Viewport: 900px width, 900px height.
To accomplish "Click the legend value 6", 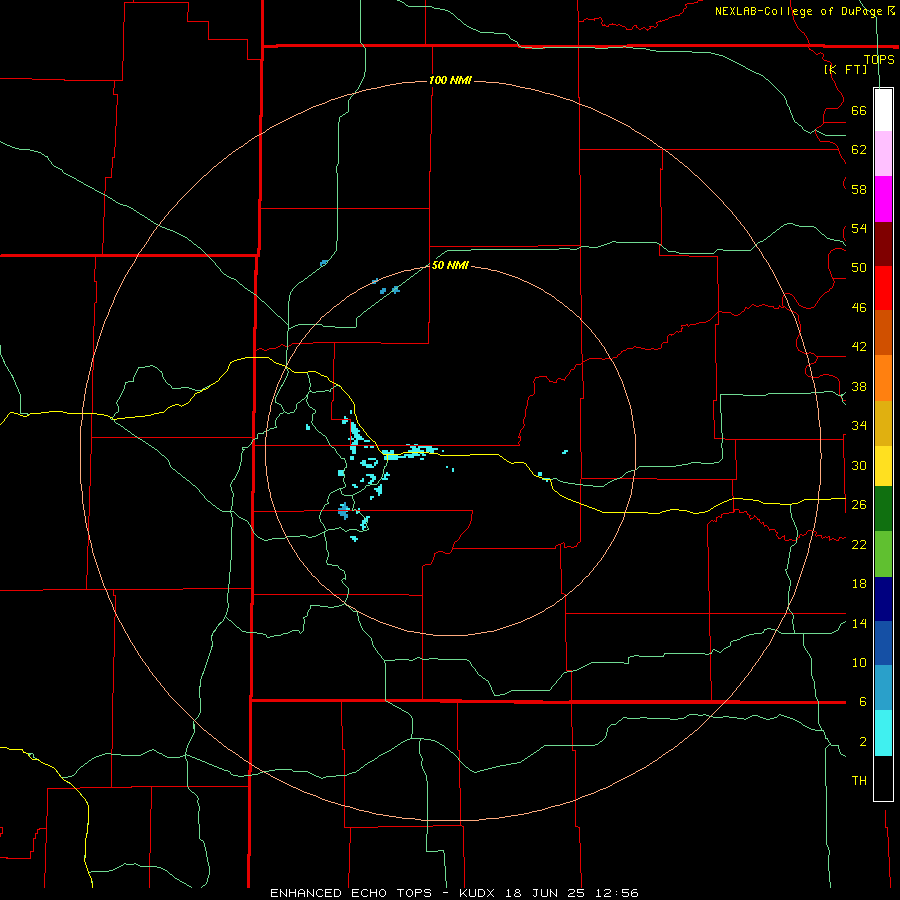I will pyautogui.click(x=863, y=702).
